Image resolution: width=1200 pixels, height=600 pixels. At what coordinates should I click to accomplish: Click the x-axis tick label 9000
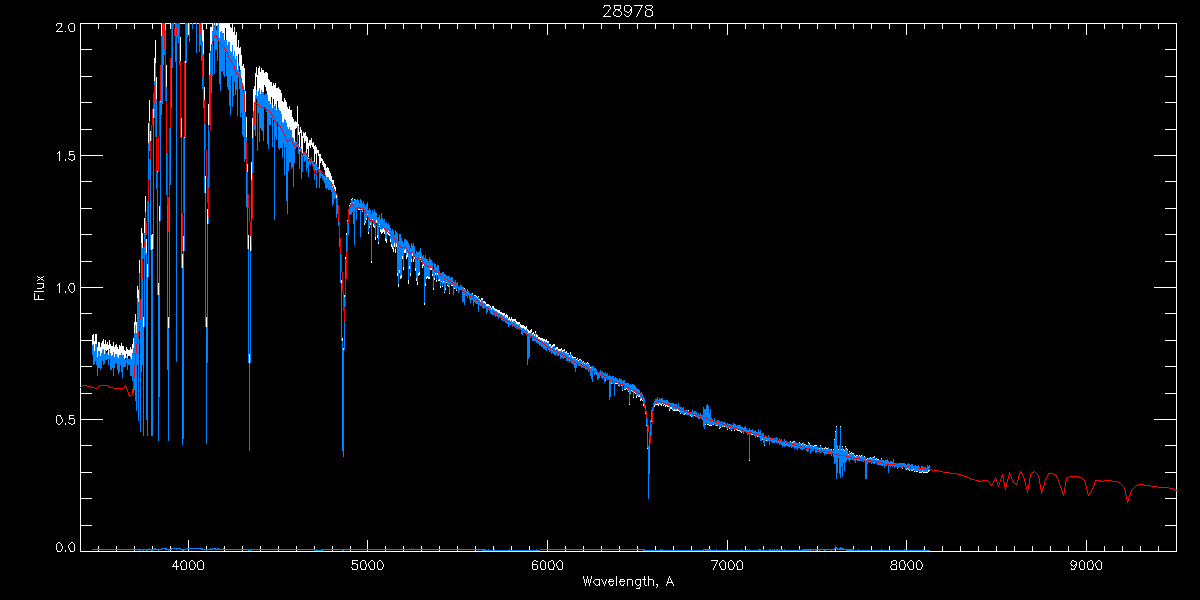tap(1087, 564)
